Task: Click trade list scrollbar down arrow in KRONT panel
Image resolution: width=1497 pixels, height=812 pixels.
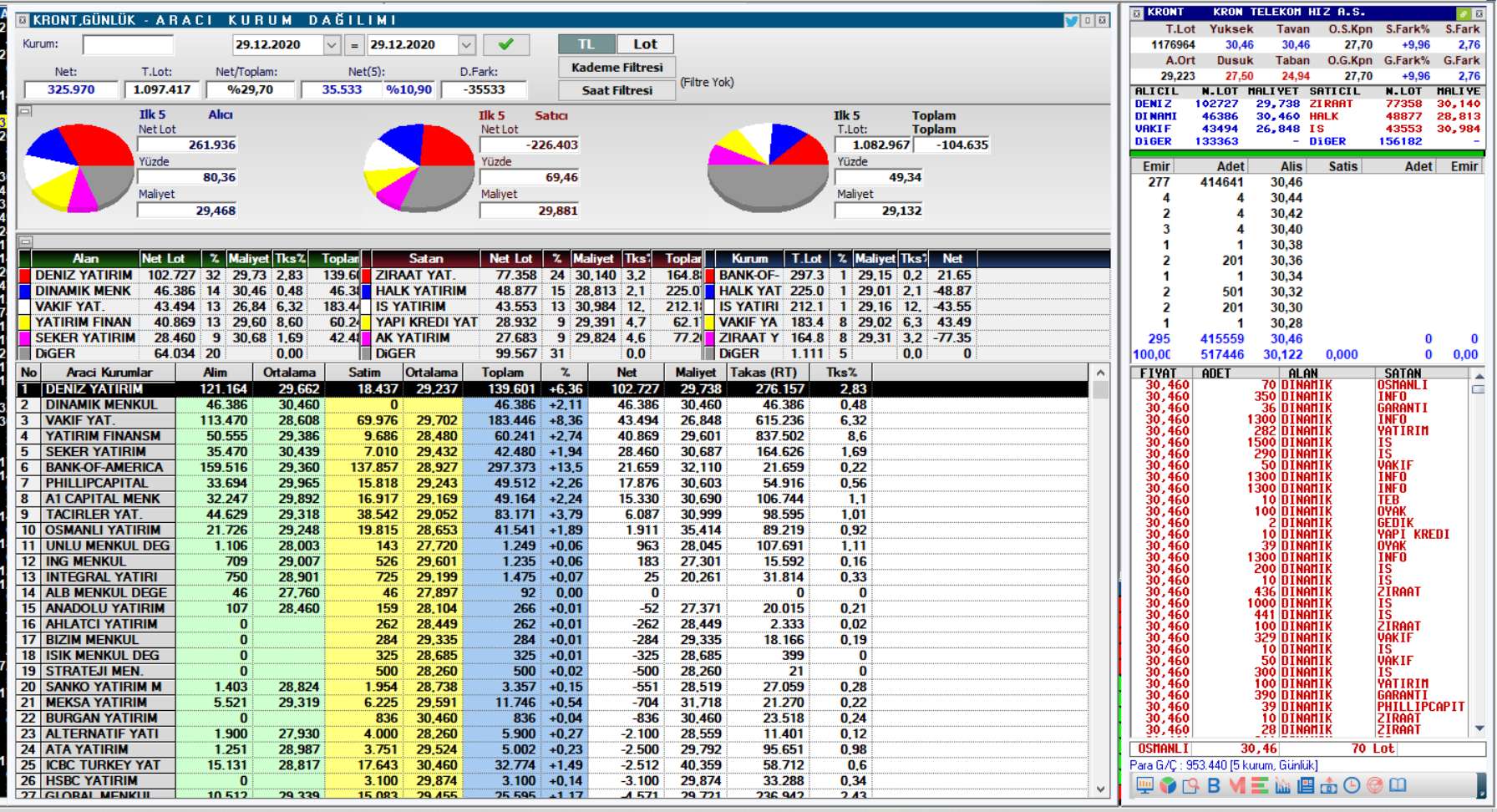Action: 1479,728
